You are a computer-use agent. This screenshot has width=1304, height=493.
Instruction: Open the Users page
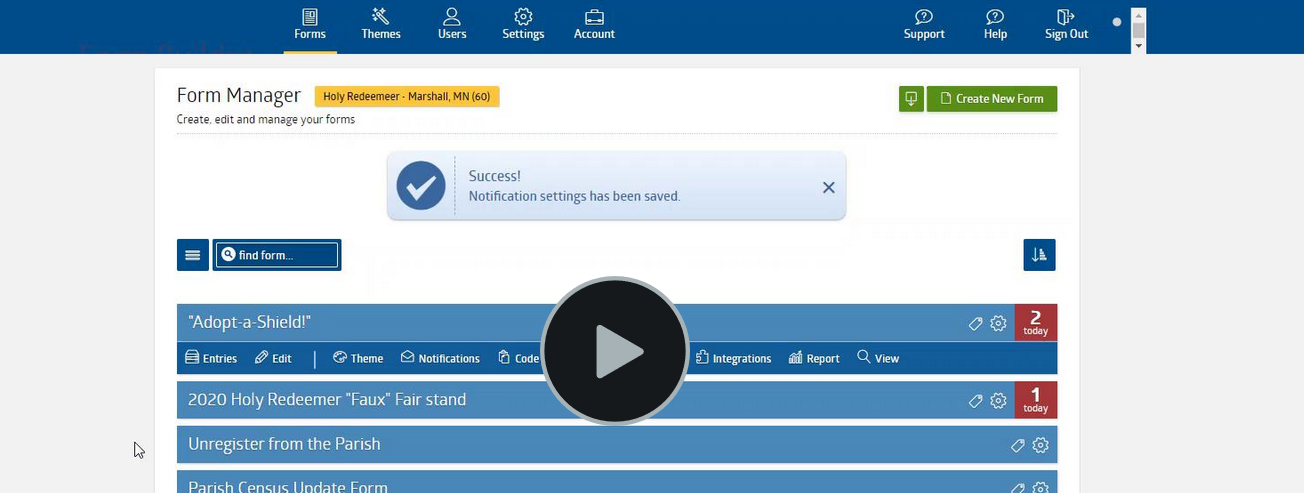point(452,25)
